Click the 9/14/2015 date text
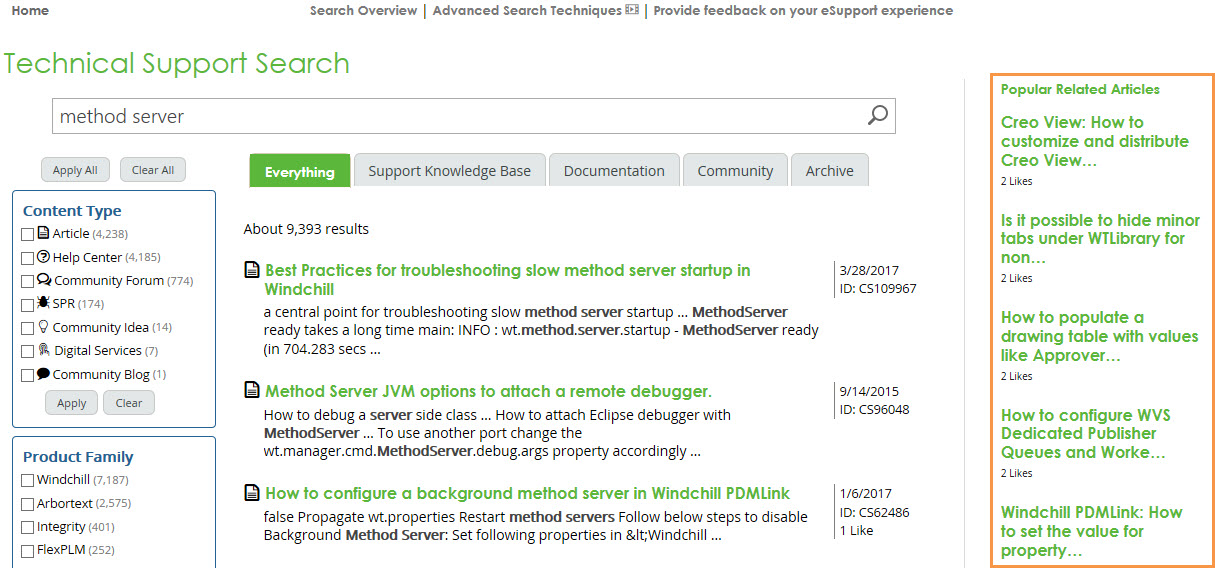The height and width of the screenshot is (568, 1215). point(869,391)
